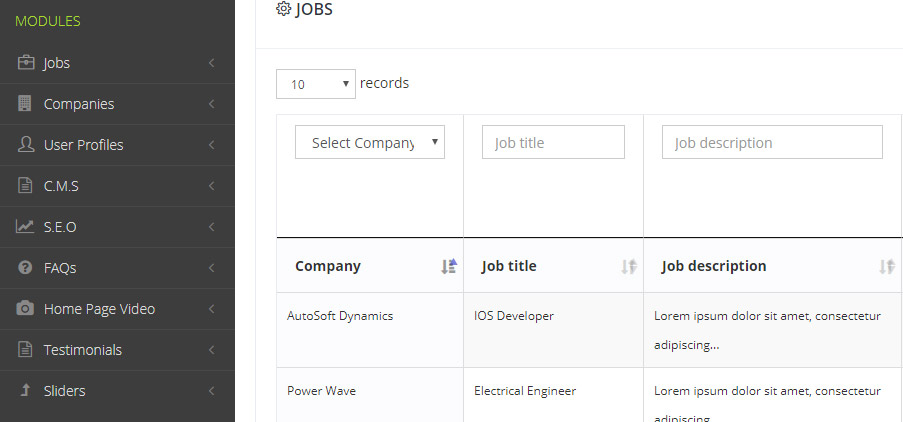Toggle sort on Job description column
Image resolution: width=903 pixels, height=422 pixels.
click(886, 266)
